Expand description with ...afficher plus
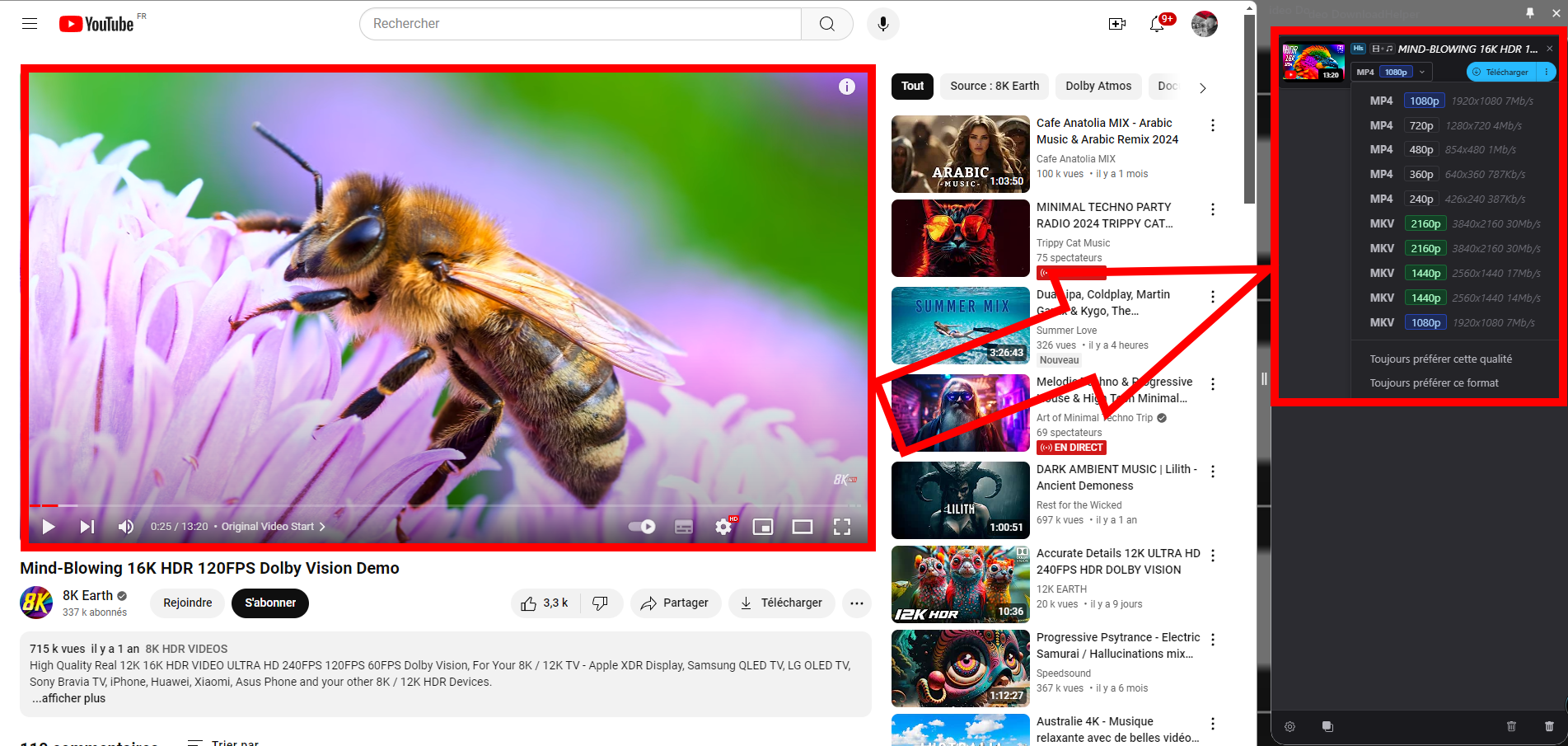Screen dimensions: 1568x746 tap(69, 698)
